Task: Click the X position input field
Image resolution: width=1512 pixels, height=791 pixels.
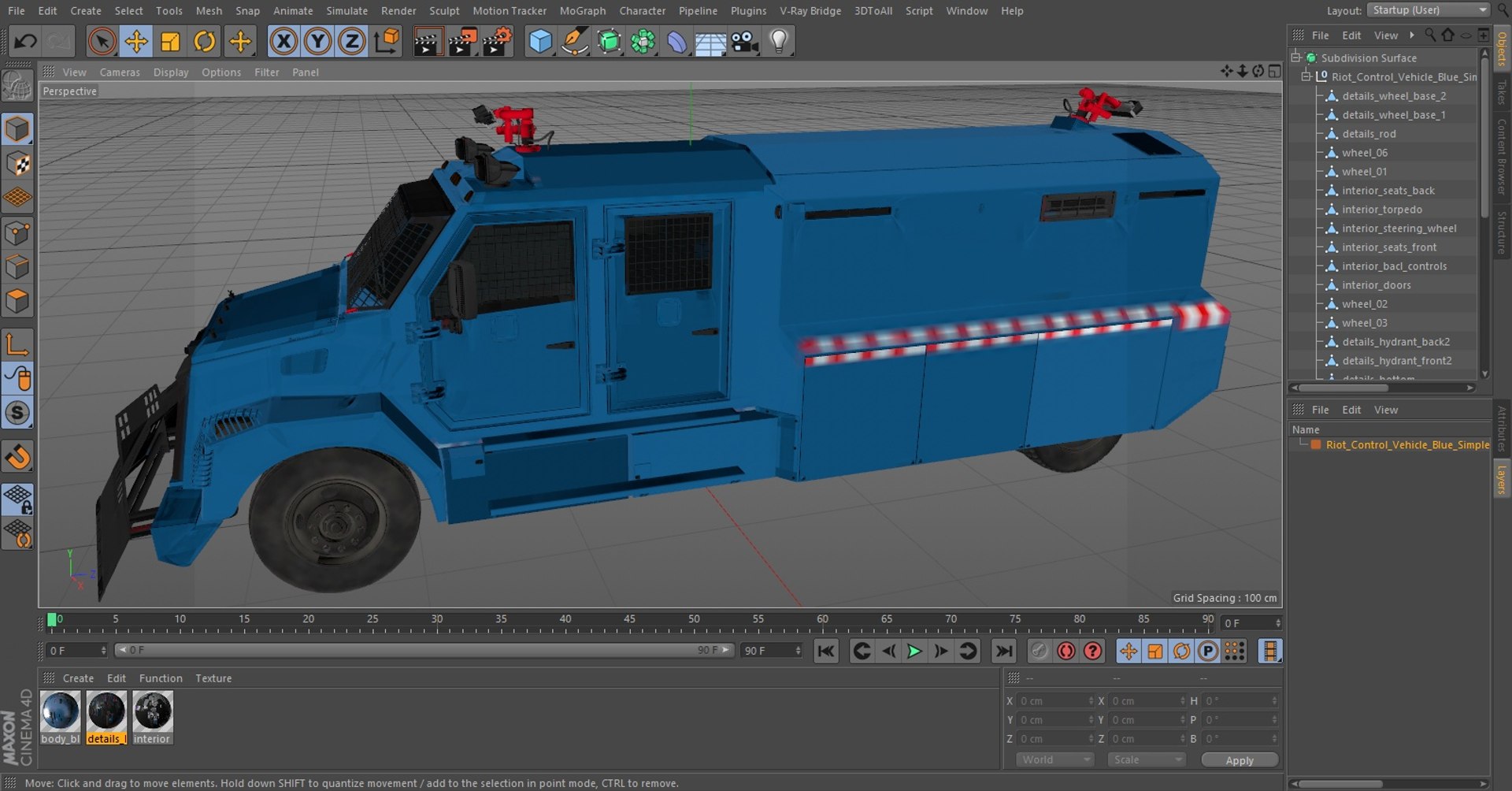Action: coord(1055,701)
